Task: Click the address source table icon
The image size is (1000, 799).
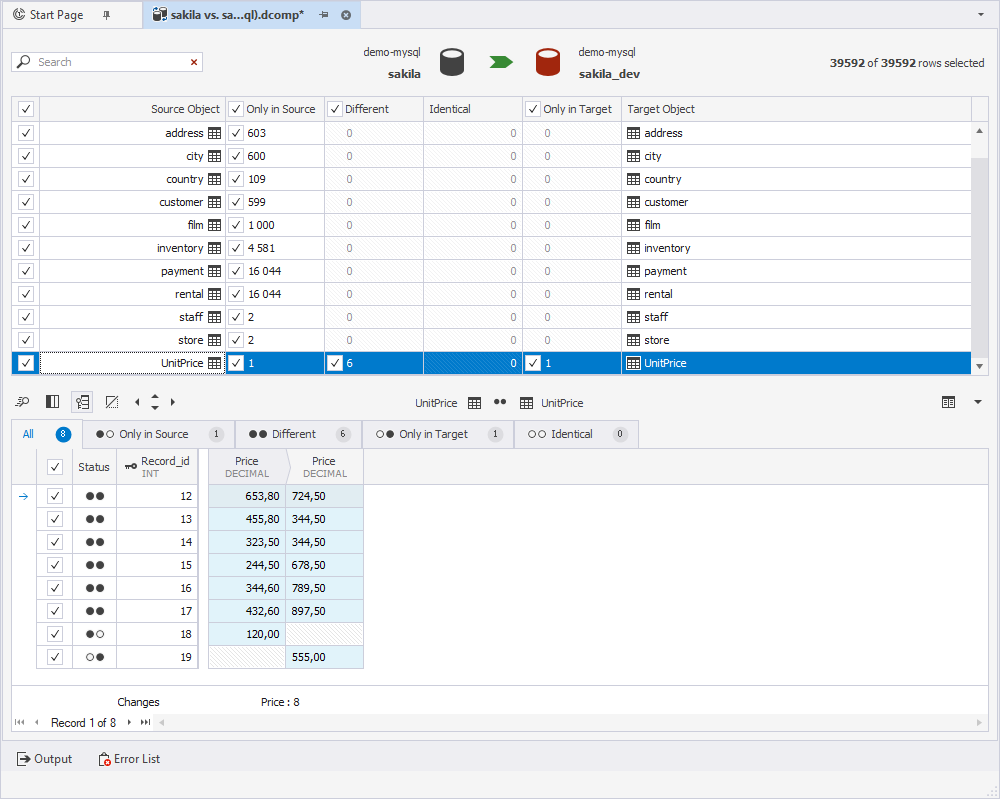Action: pyautogui.click(x=214, y=133)
